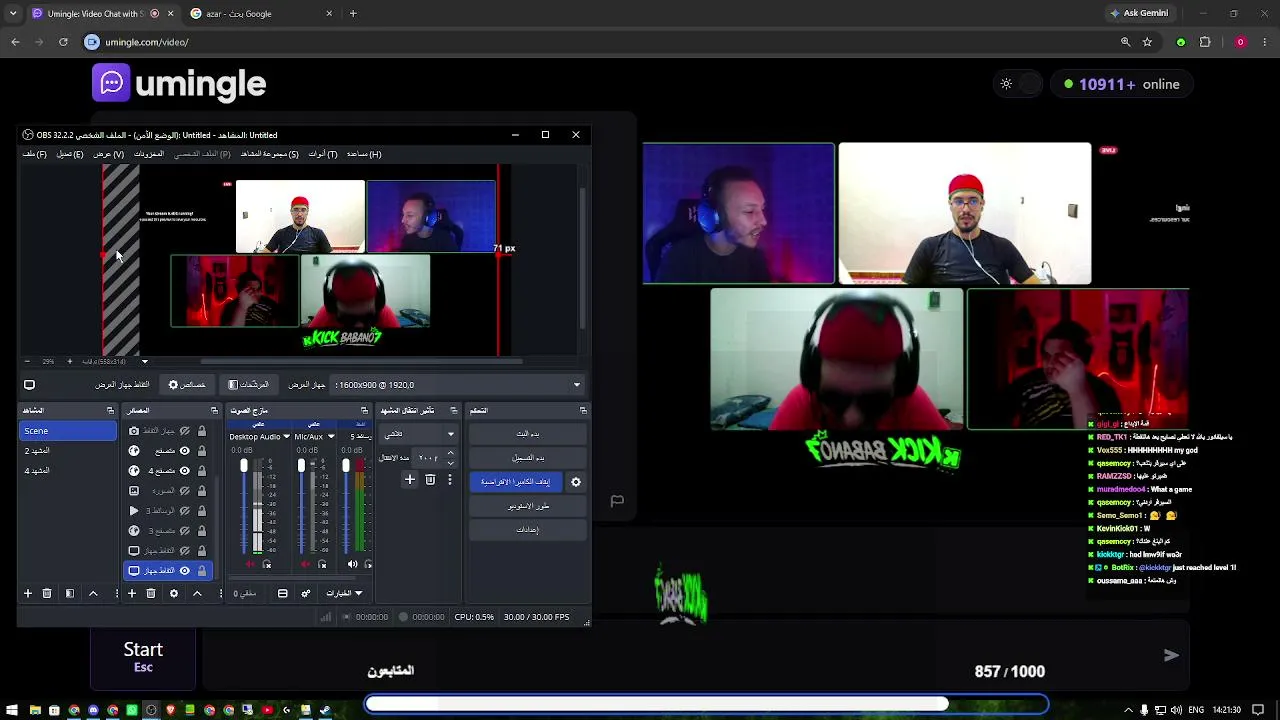Open transition properties three-dot menu
This screenshot has width=1280, height=720.
(450, 480)
